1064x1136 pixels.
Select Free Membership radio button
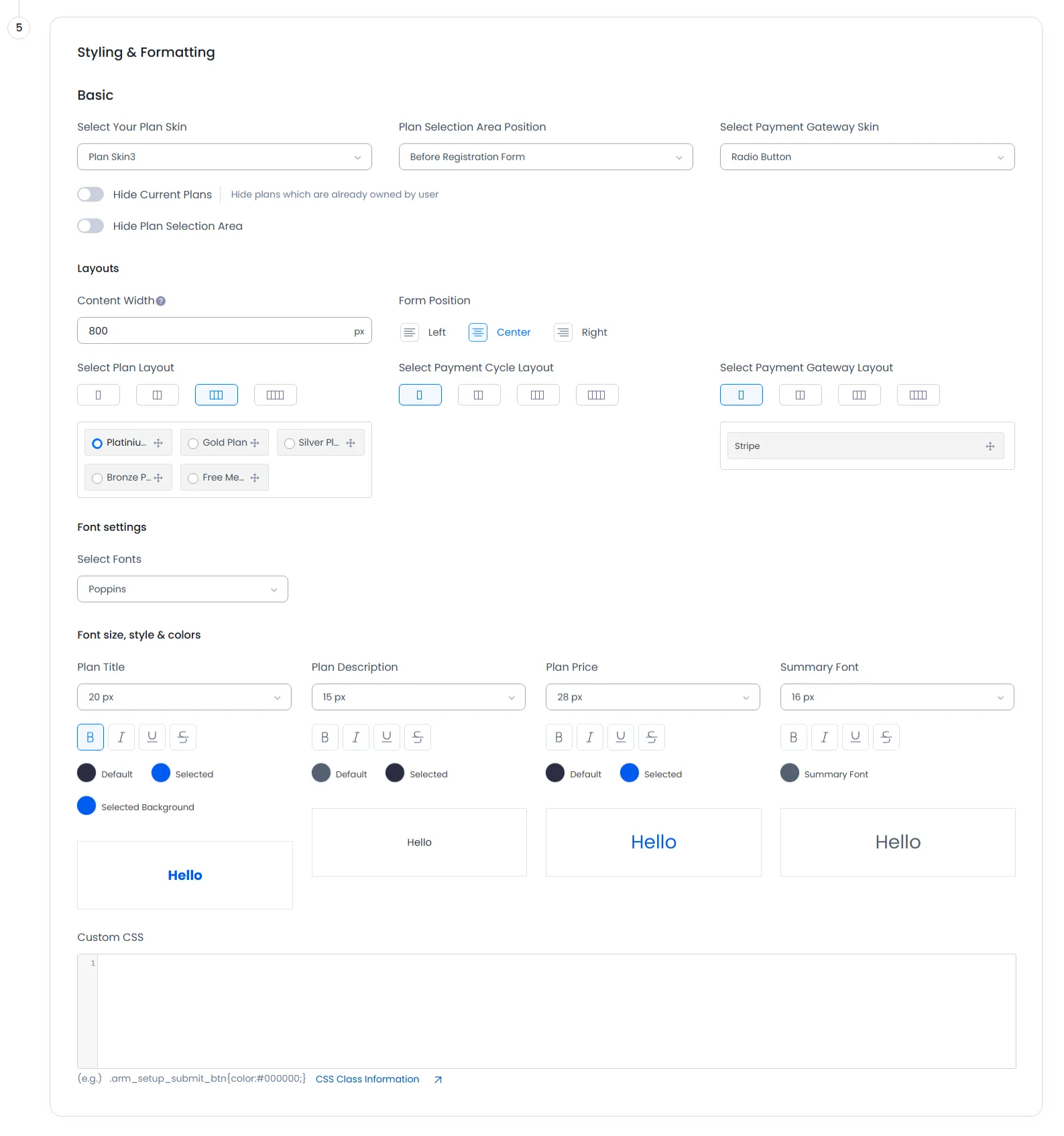[193, 478]
